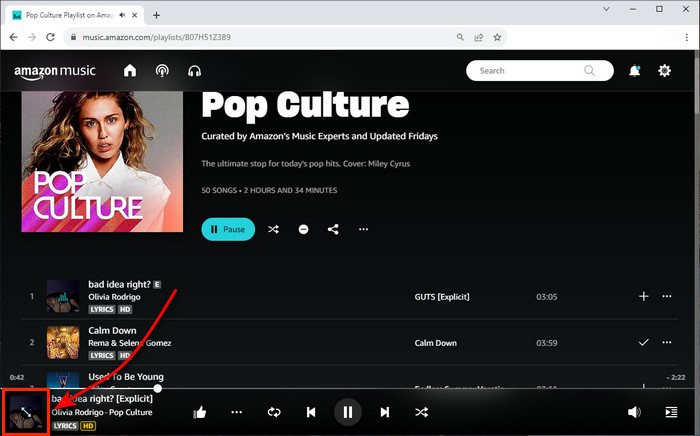
Task: Toggle Calm Down in-library checkmark
Action: [643, 342]
